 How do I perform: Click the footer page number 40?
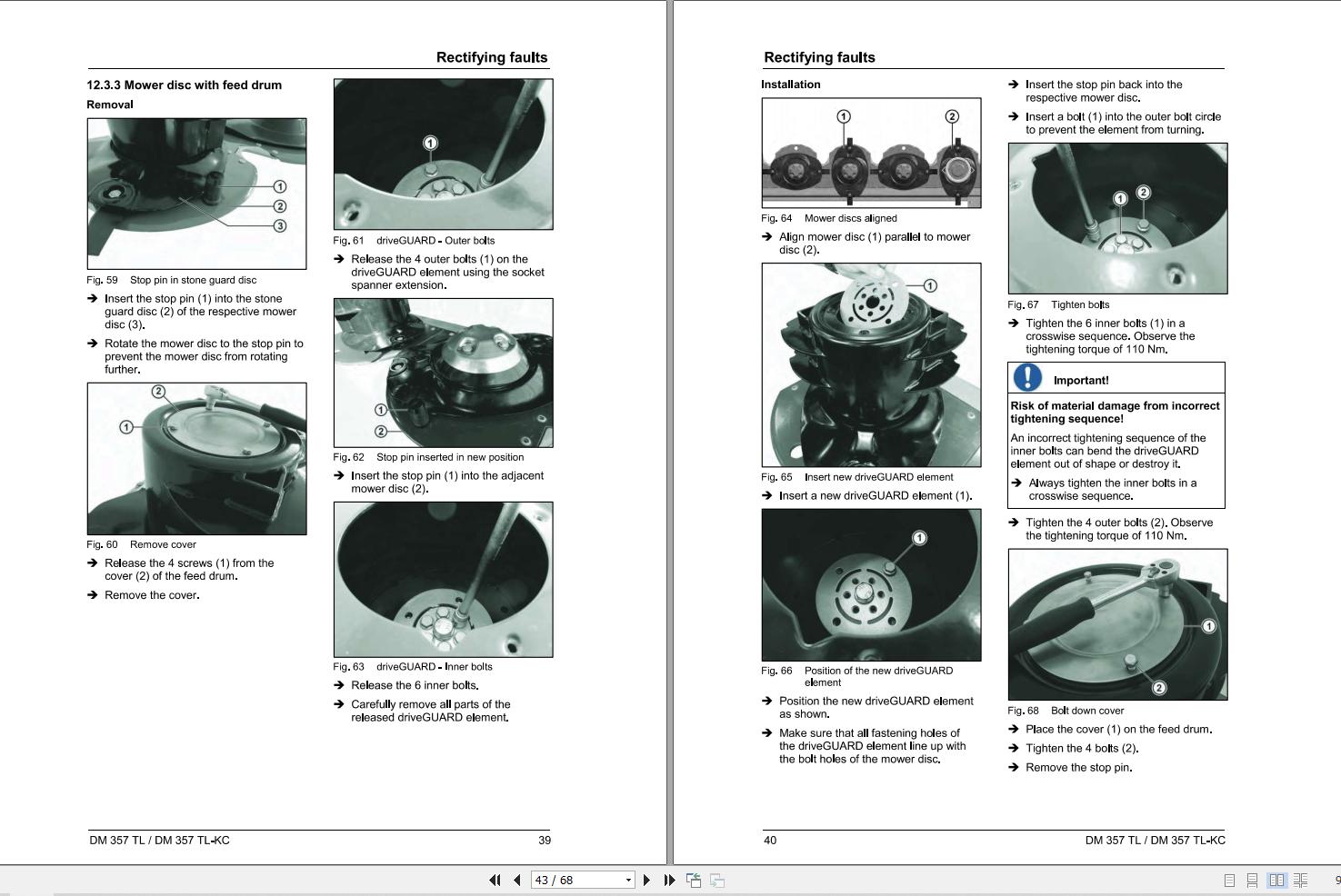tap(770, 840)
